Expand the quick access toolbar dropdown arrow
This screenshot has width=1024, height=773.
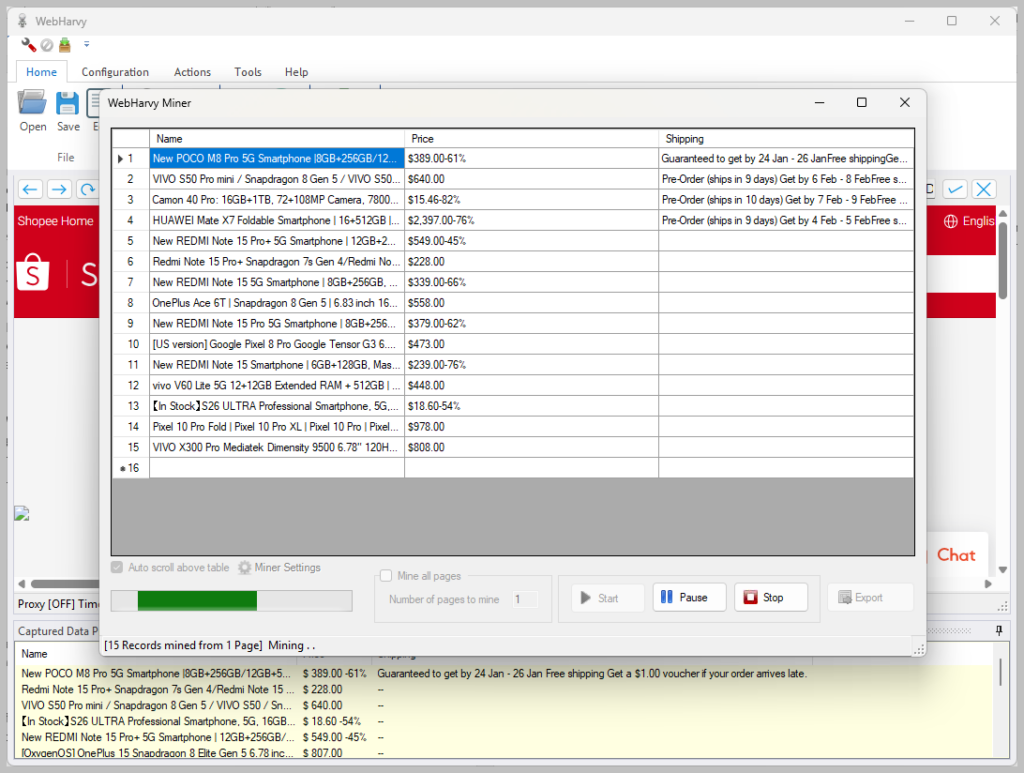click(86, 45)
